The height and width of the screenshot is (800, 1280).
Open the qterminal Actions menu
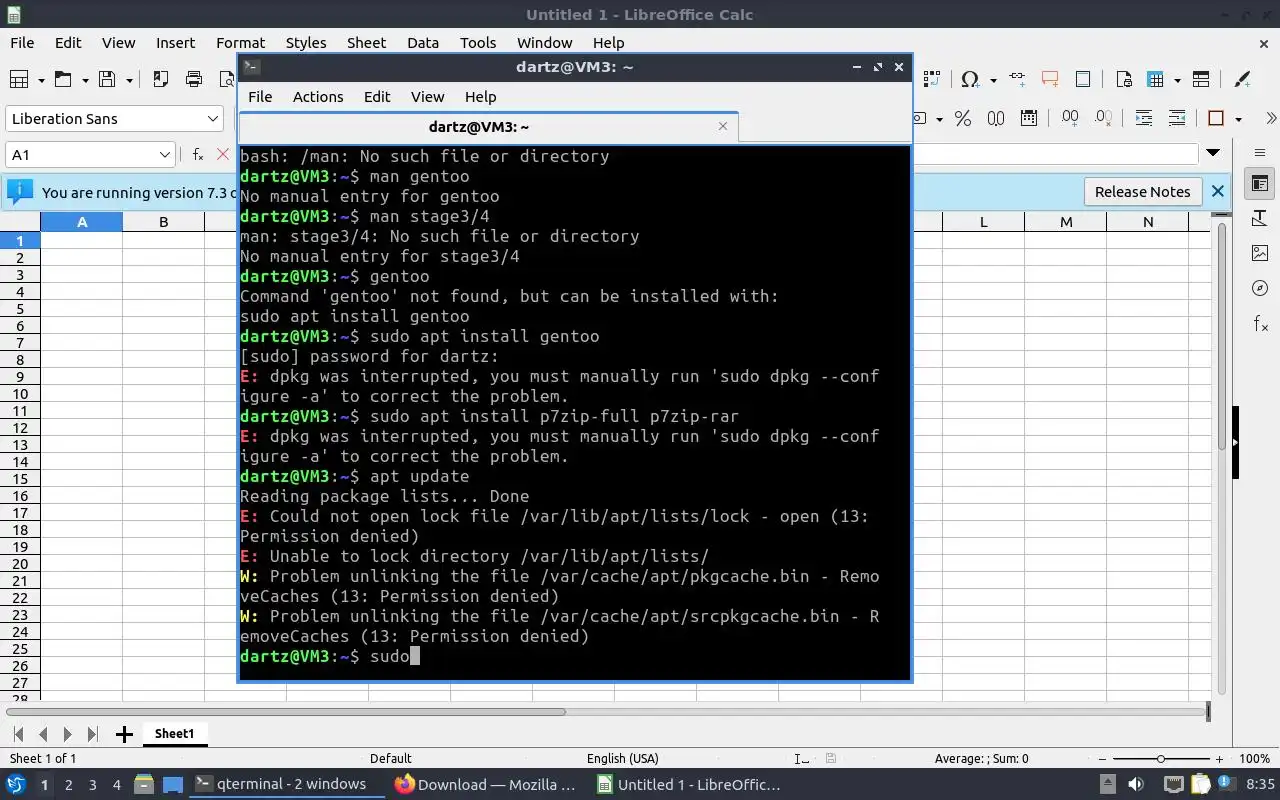click(x=318, y=97)
